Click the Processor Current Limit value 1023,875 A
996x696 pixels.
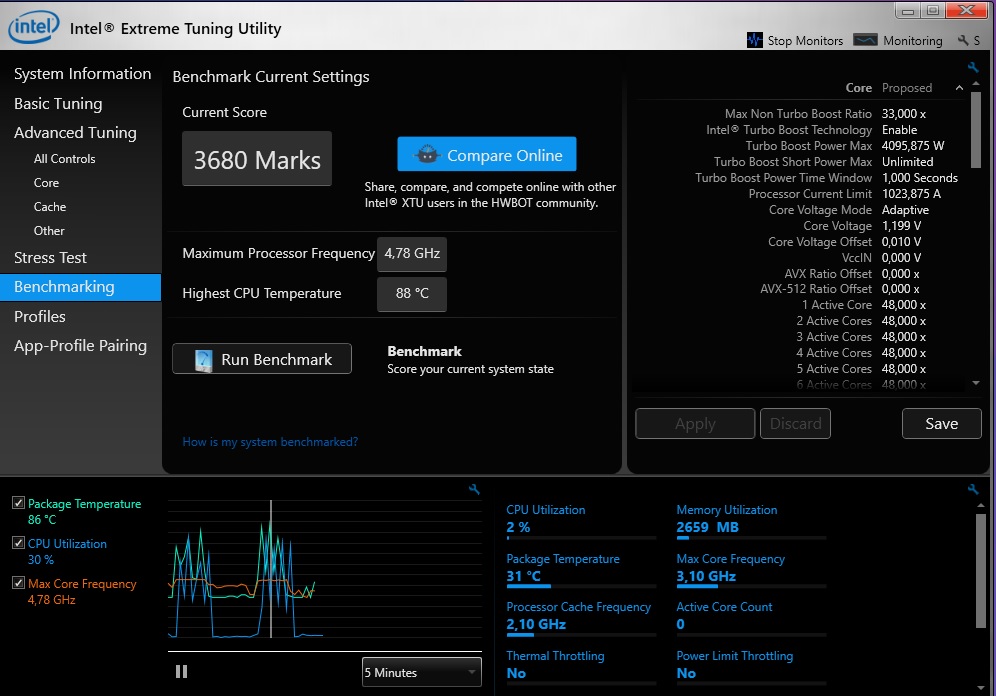point(911,194)
